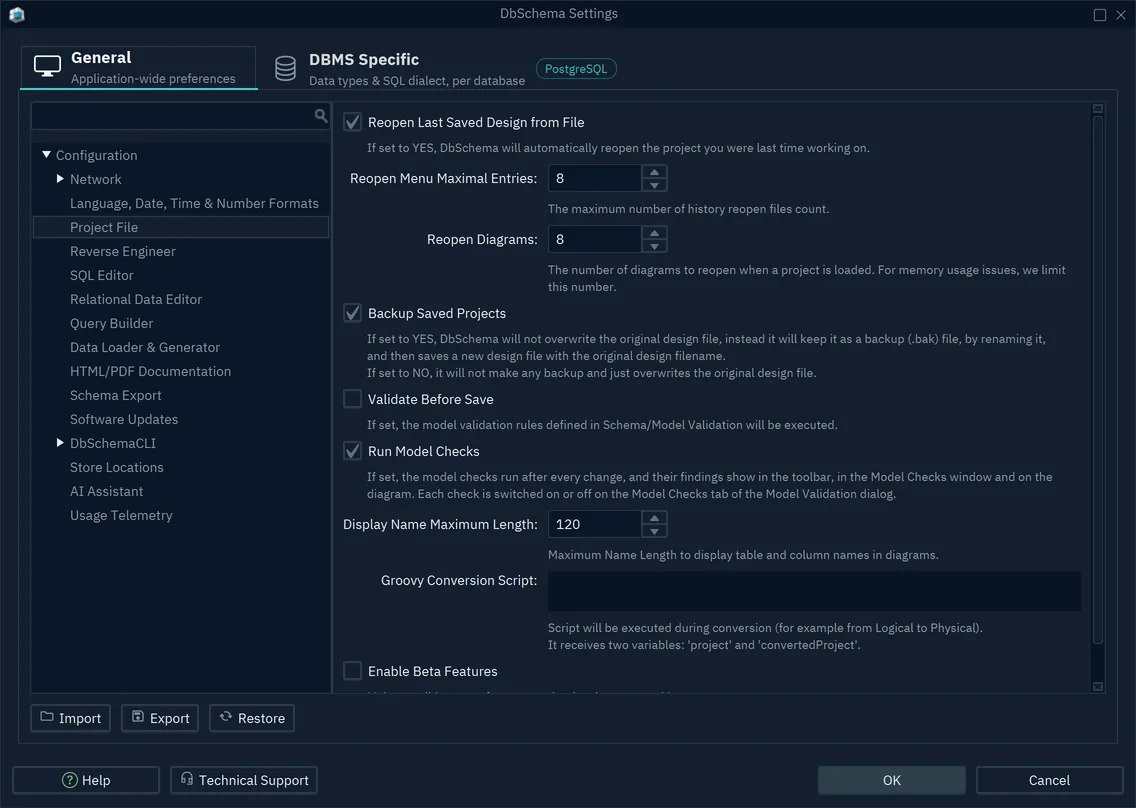Increase Display Name Maximum Length

[654, 517]
